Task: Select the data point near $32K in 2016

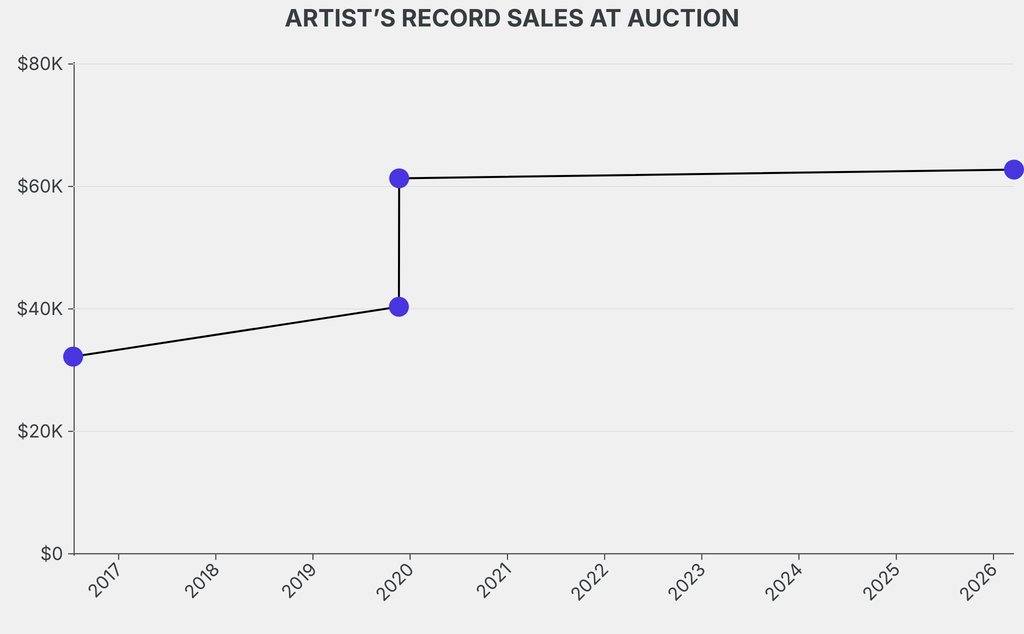Action: (x=73, y=357)
